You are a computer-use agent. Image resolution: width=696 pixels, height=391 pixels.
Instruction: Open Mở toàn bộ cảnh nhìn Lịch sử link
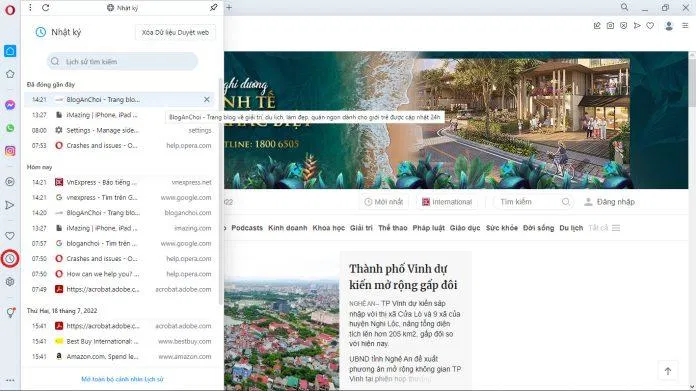coord(123,379)
